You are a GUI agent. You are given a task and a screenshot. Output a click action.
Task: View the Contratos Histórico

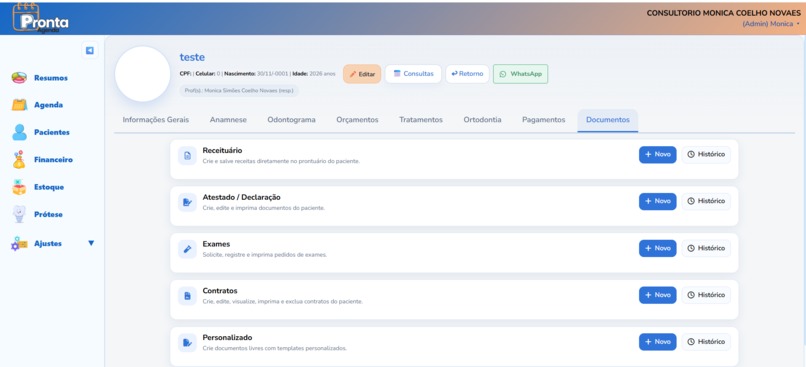point(706,295)
